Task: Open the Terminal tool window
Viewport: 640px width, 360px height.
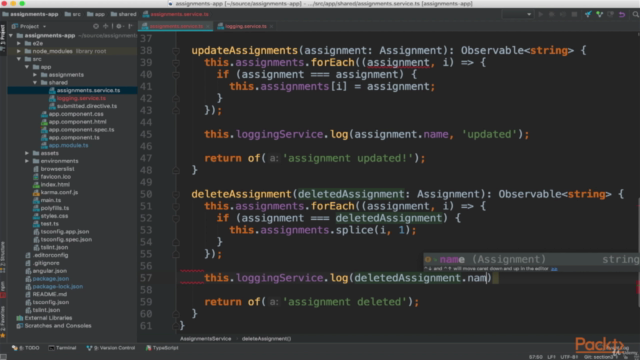Action: [62, 348]
